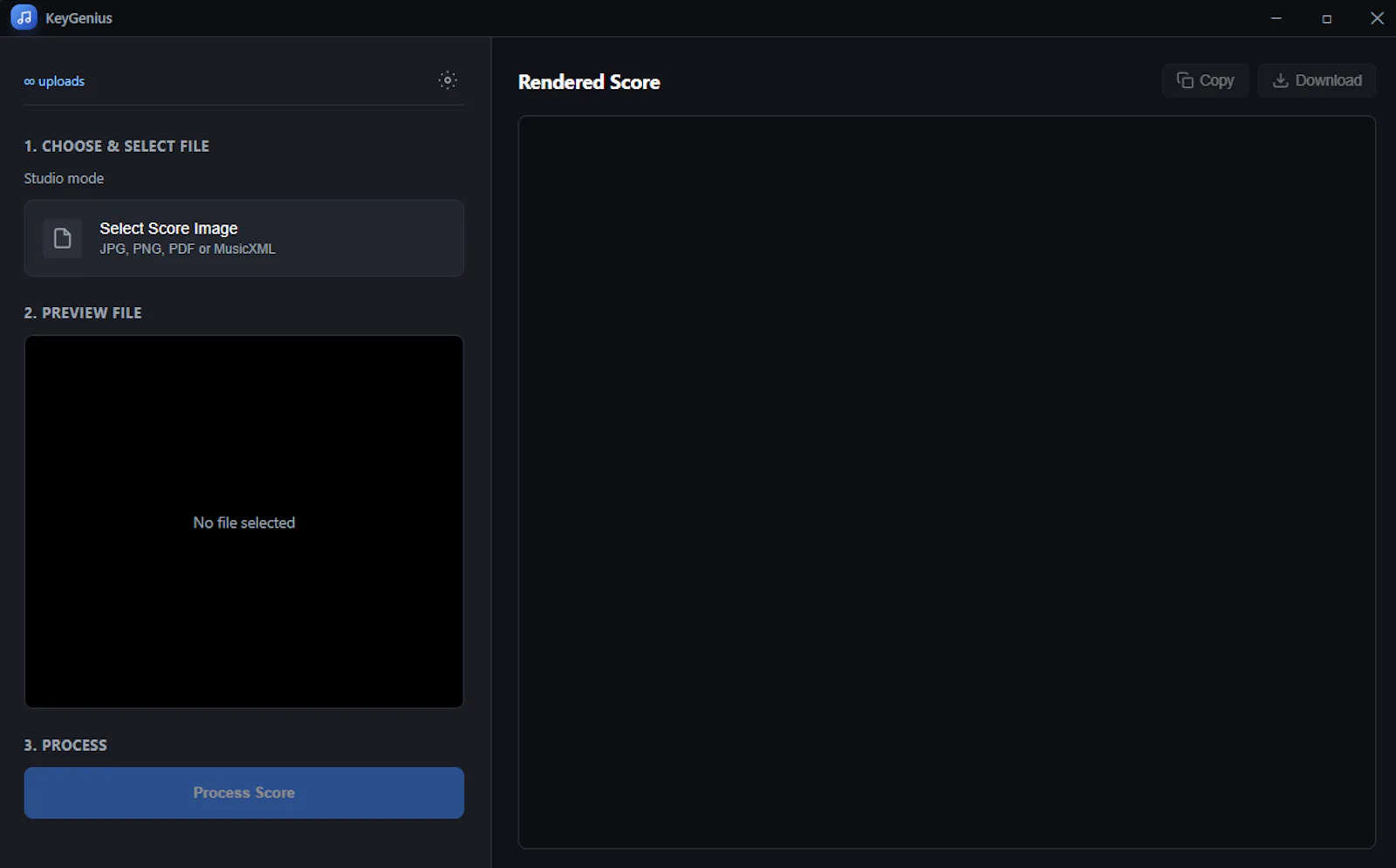Close the KeyGenius window
The height and width of the screenshot is (868, 1396).
click(x=1377, y=18)
